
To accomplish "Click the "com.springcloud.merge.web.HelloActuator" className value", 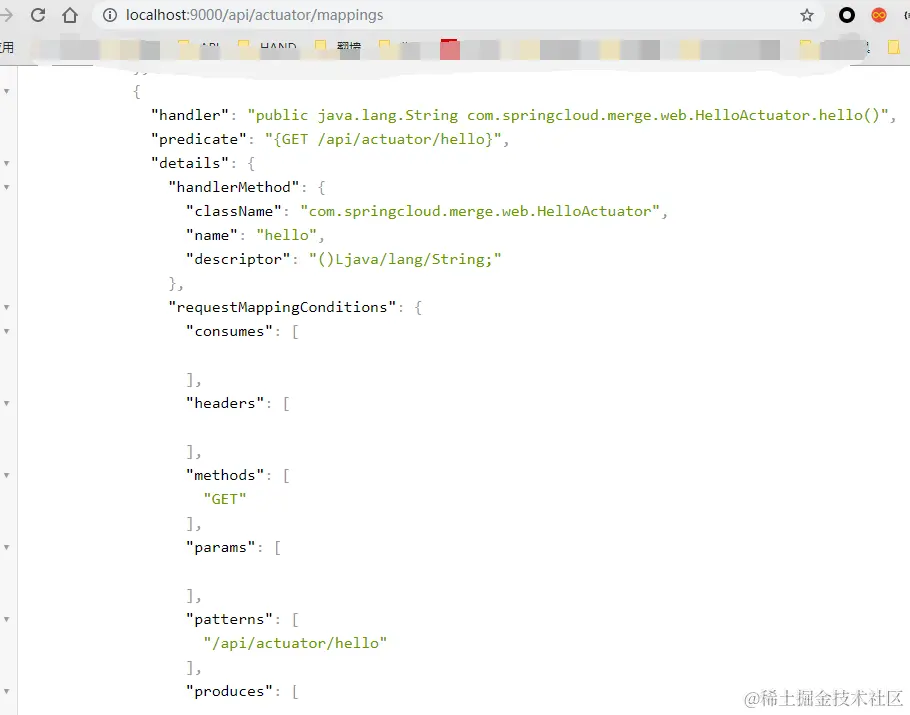I will (x=480, y=211).
